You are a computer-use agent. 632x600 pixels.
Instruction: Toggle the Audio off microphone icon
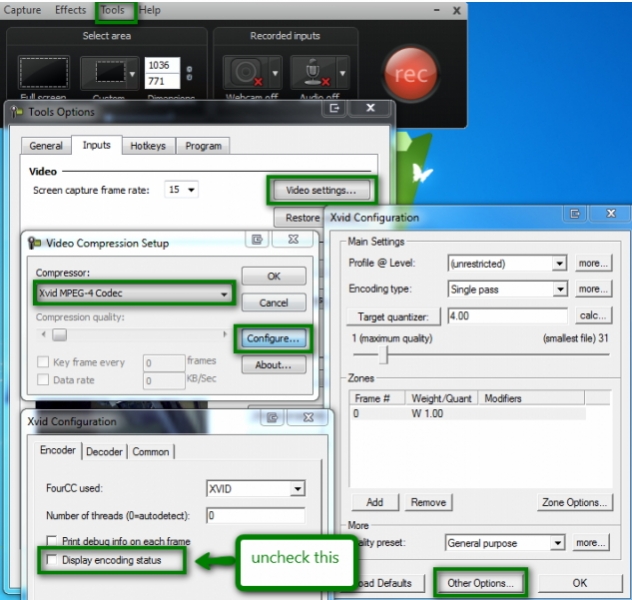point(314,73)
